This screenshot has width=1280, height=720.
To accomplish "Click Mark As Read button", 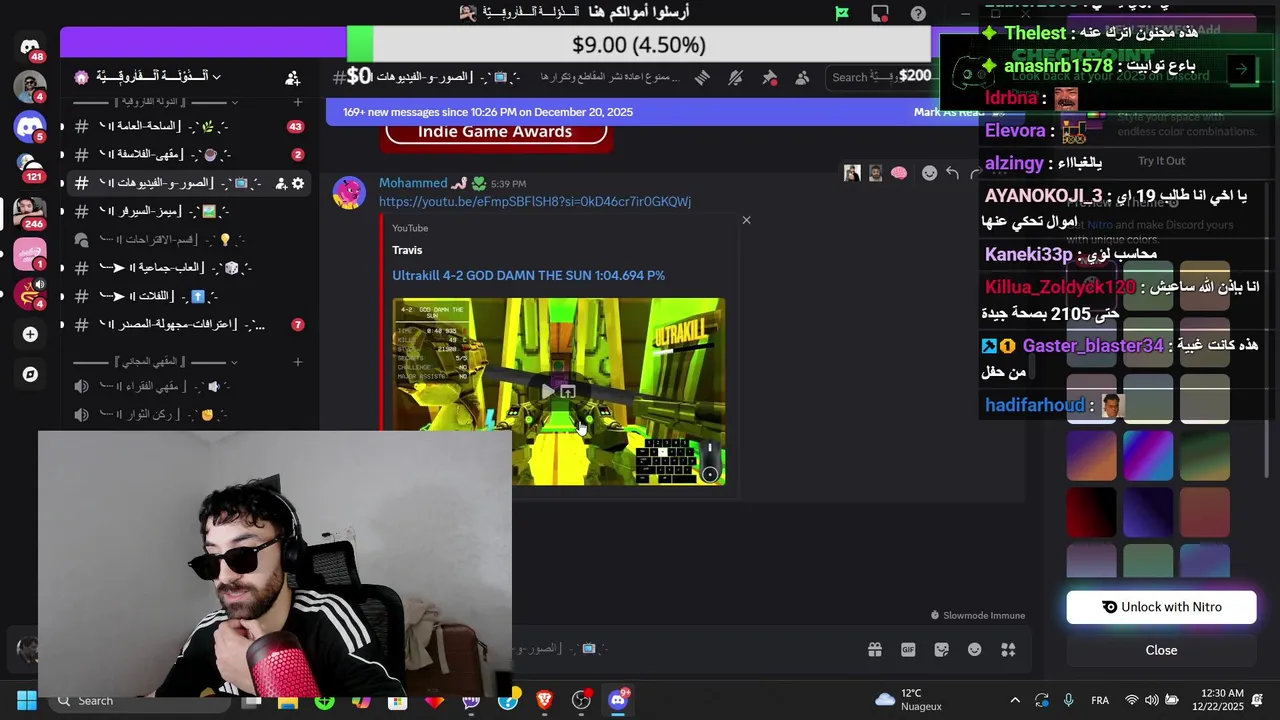I will pyautogui.click(x=948, y=112).
